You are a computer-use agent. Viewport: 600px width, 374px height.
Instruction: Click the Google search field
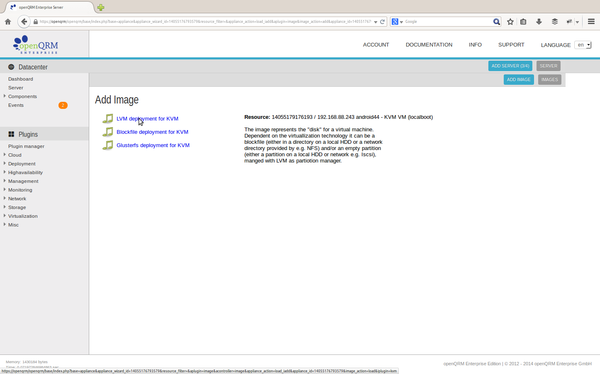(x=448, y=22)
